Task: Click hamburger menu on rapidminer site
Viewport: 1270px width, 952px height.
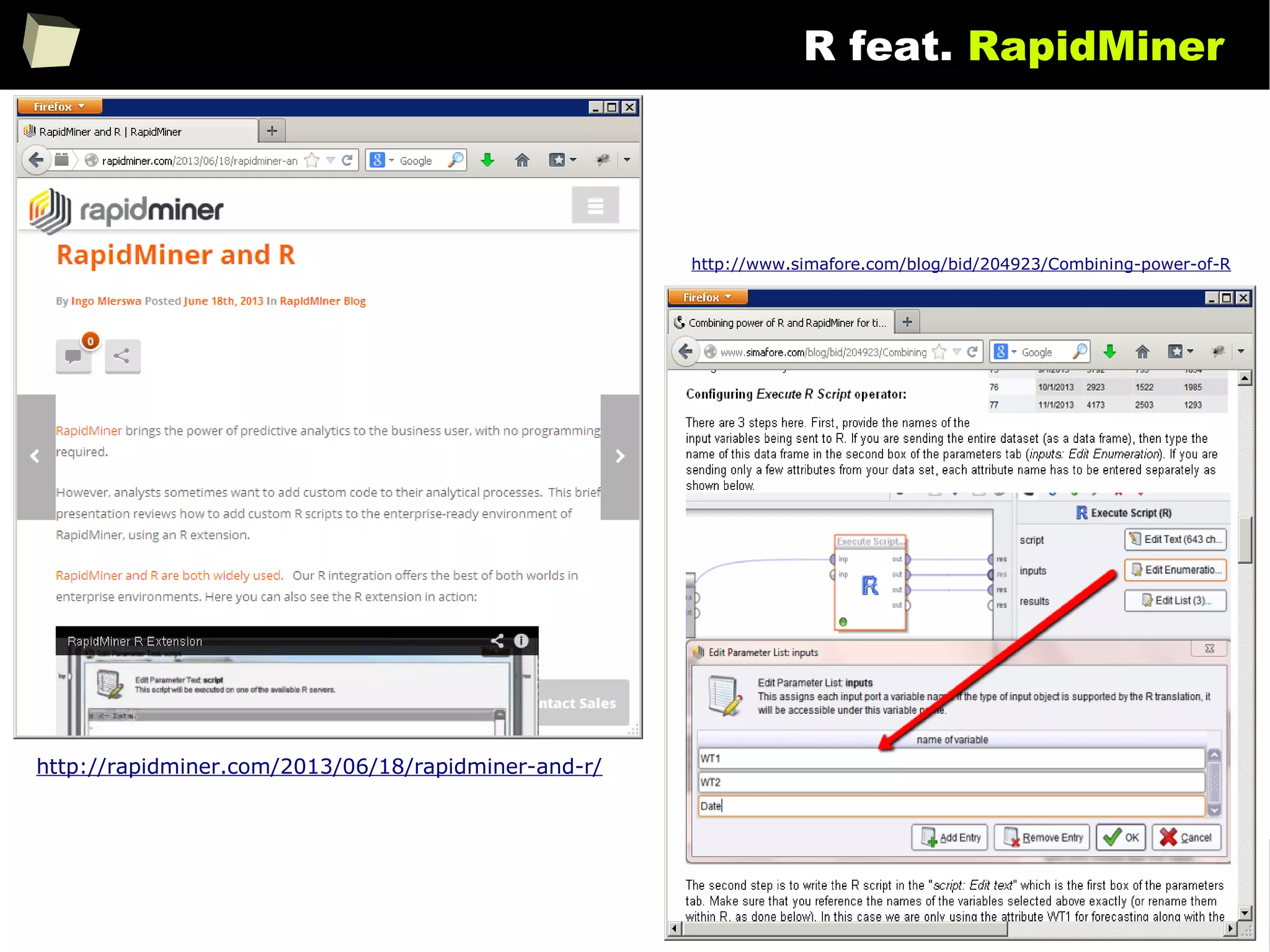Action: click(x=595, y=205)
